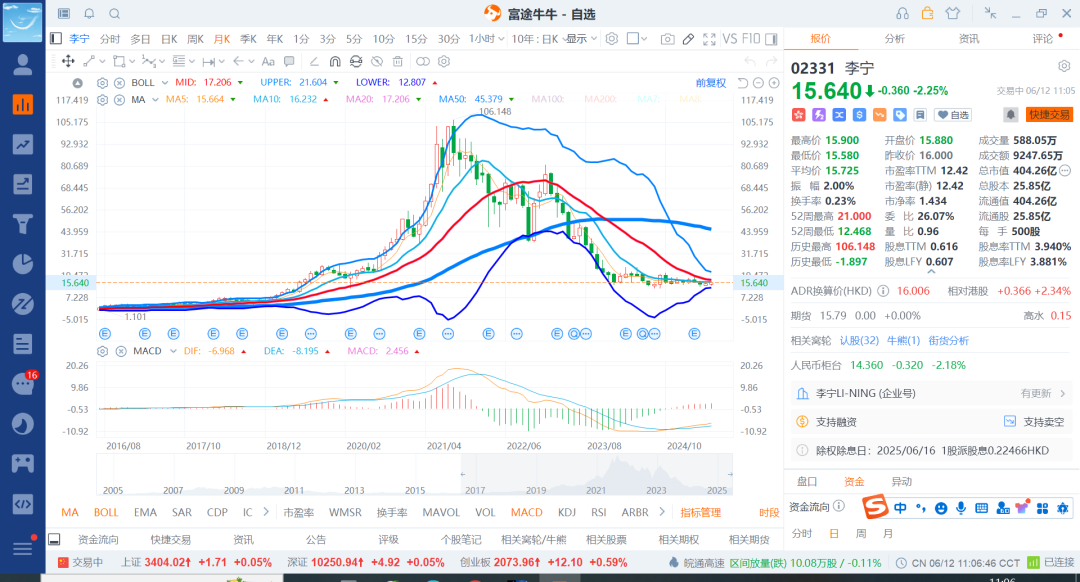The image size is (1080, 582).
Task: Open the 公告 bottom tab
Action: tap(316, 539)
